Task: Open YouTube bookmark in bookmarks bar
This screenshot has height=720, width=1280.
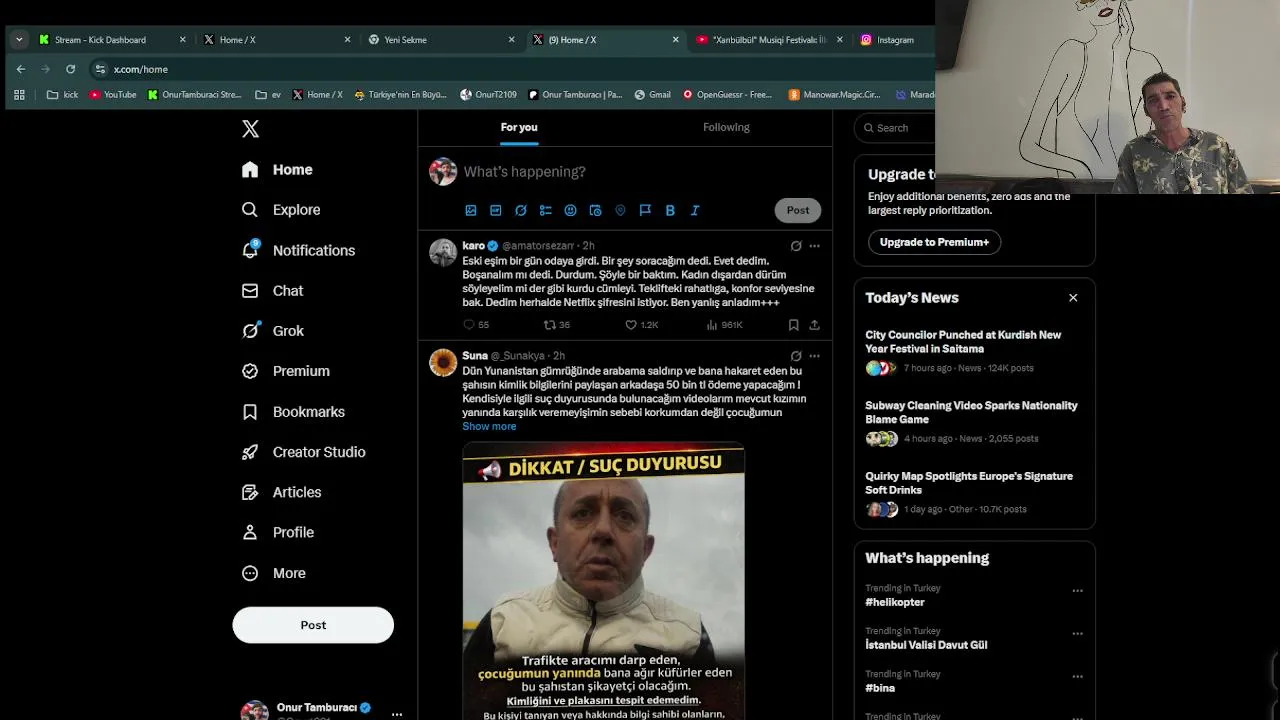Action: pos(113,95)
